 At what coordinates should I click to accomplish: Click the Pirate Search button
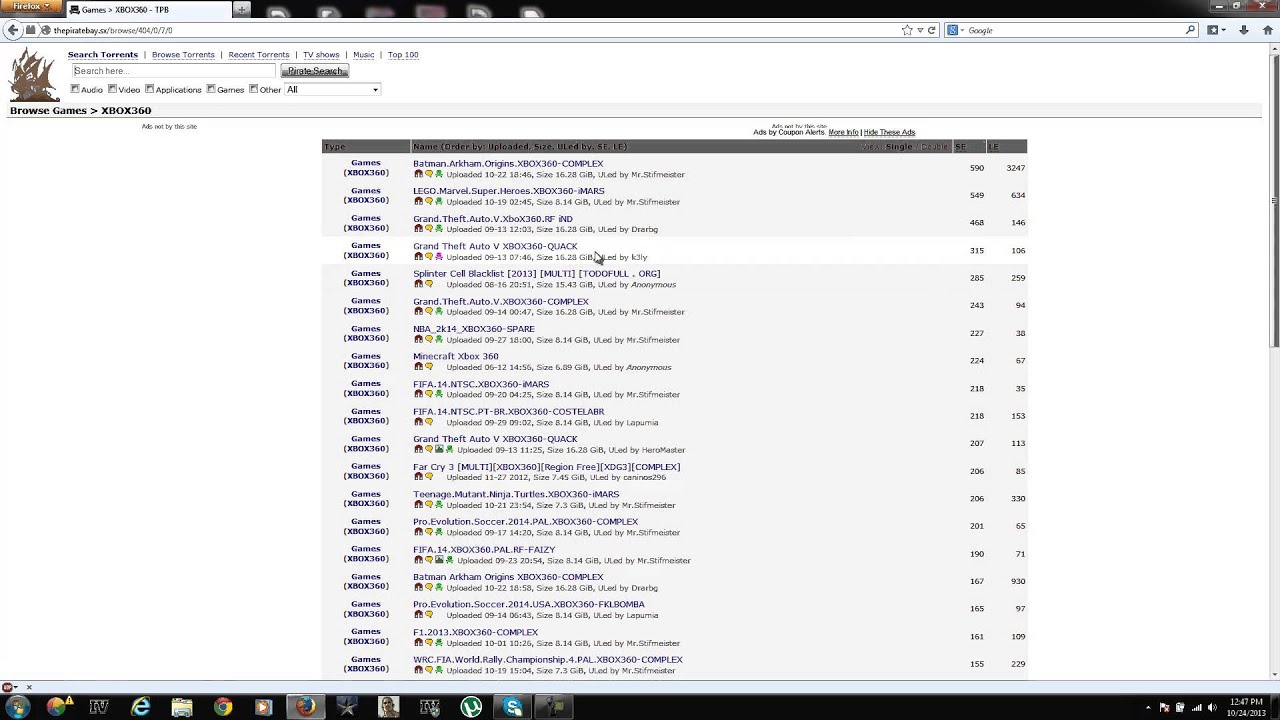315,71
